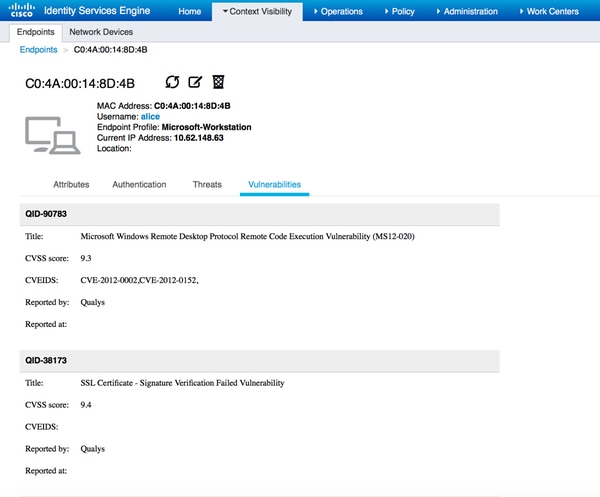Click the CVSS score 9.3
Screen dimensions: 600x497
click(86, 258)
